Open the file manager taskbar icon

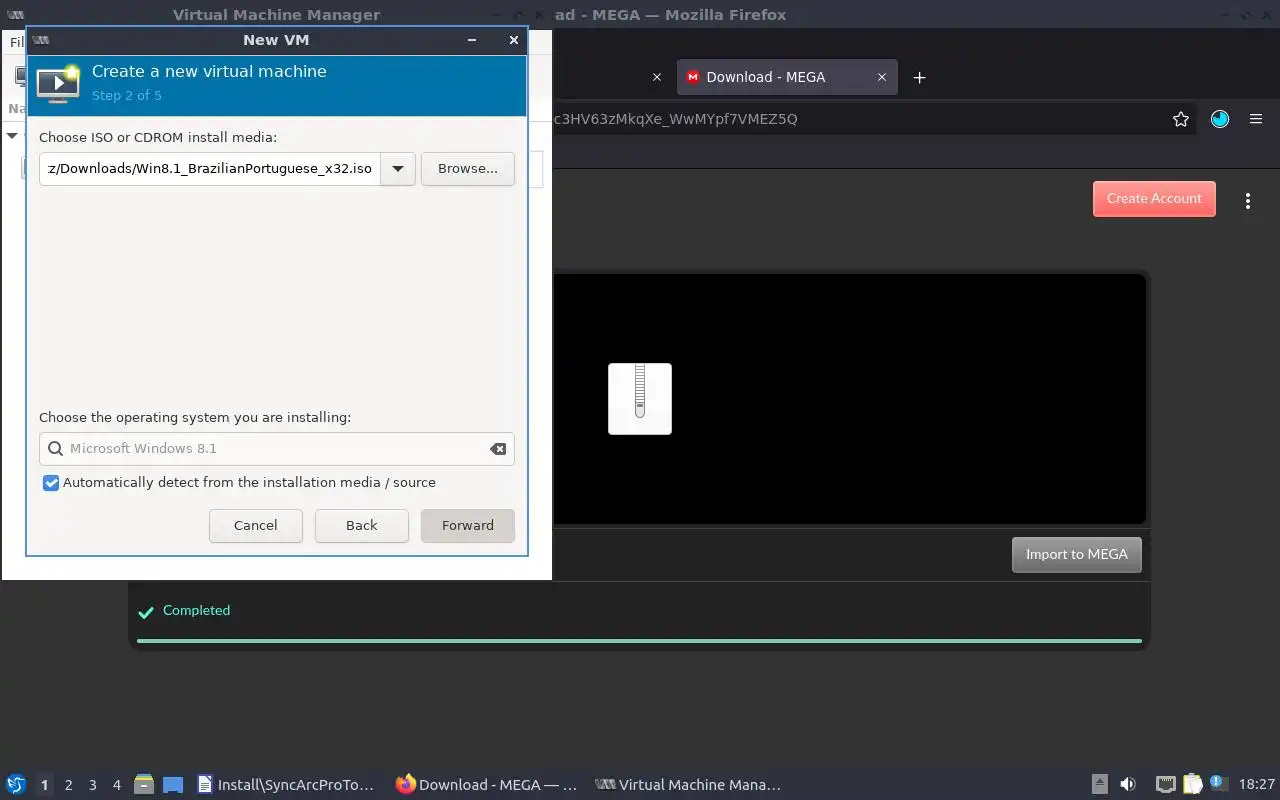click(144, 785)
